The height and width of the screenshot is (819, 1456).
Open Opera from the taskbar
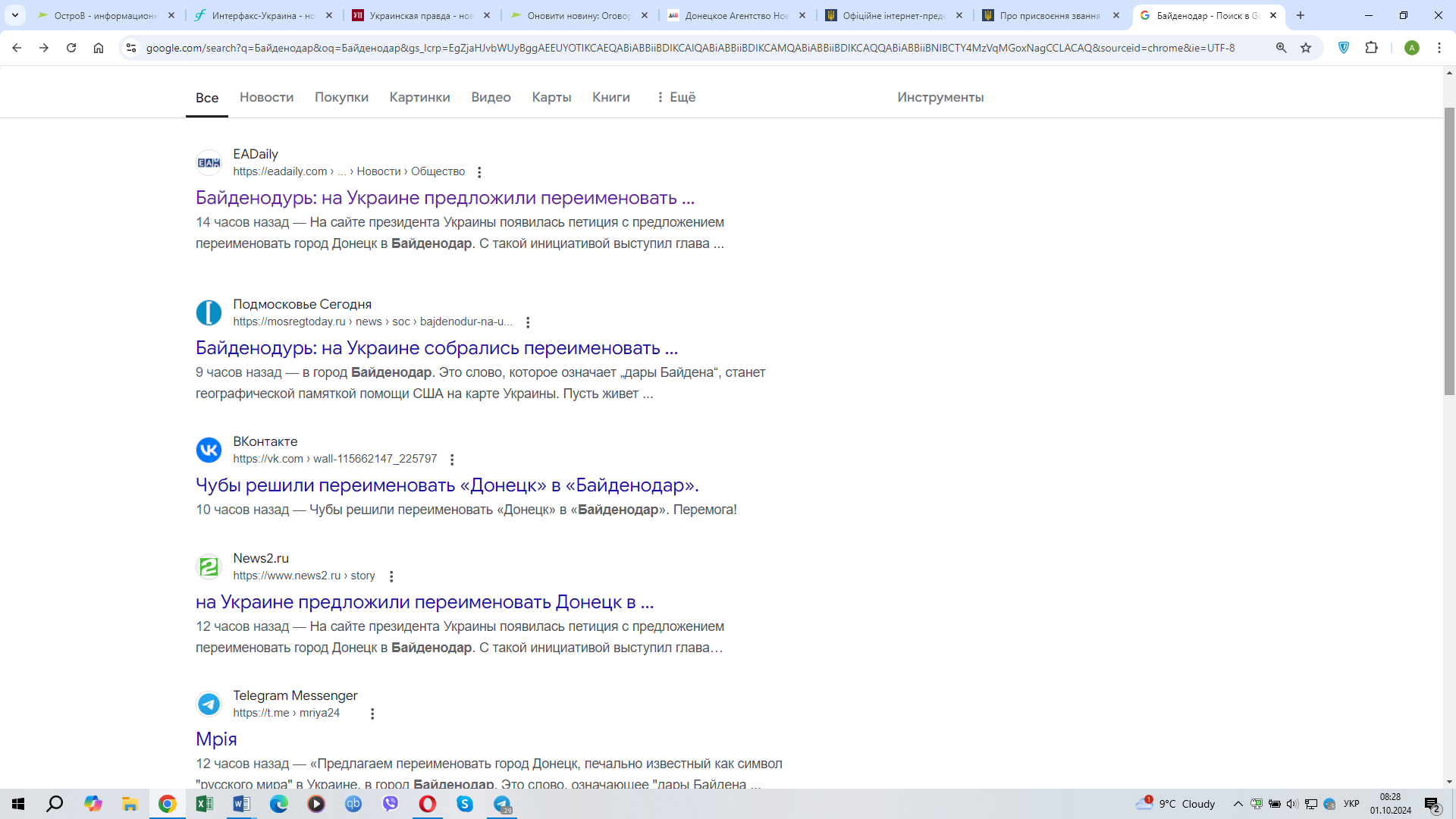pyautogui.click(x=428, y=804)
